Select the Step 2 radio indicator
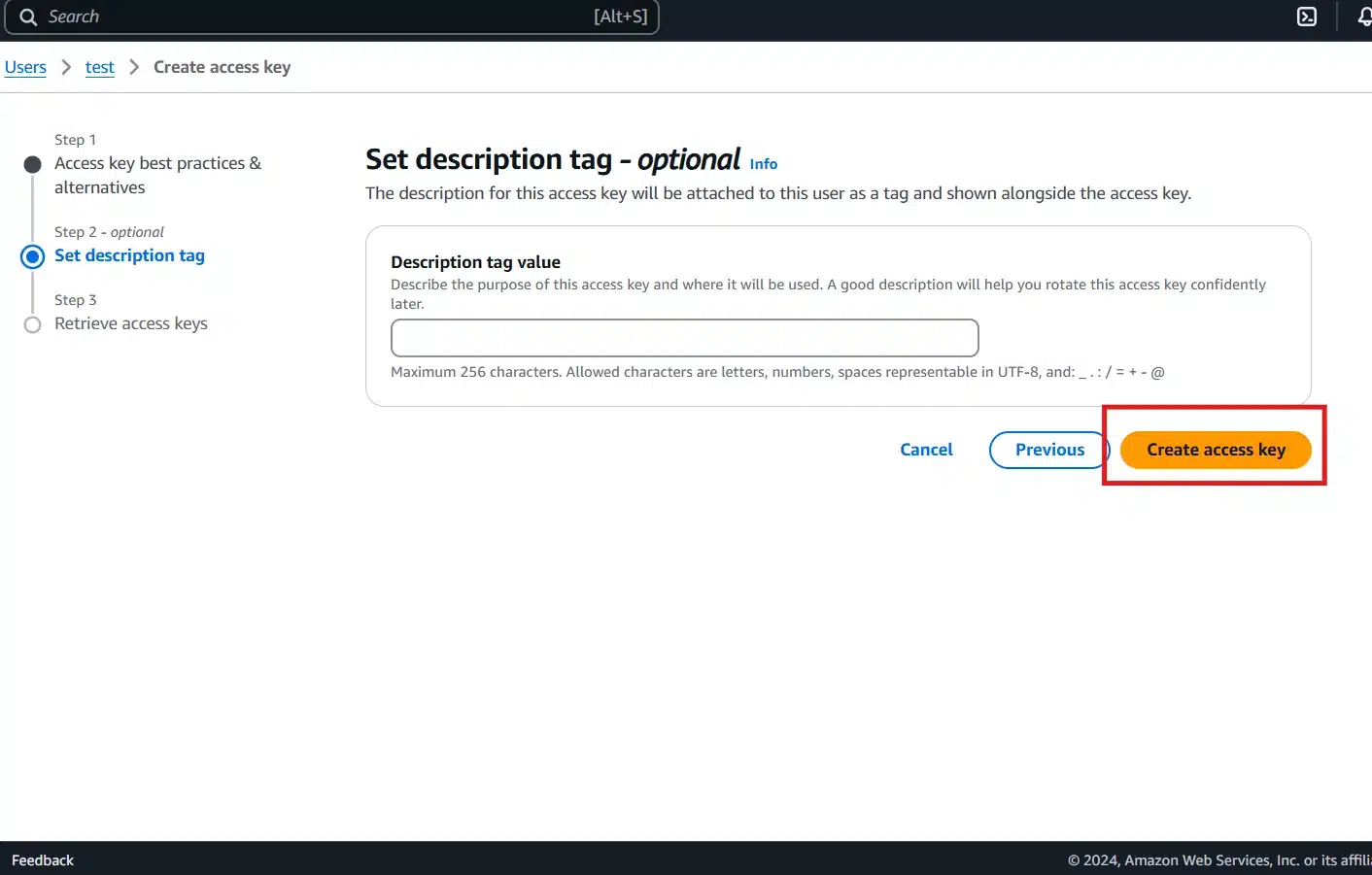 pos(32,255)
